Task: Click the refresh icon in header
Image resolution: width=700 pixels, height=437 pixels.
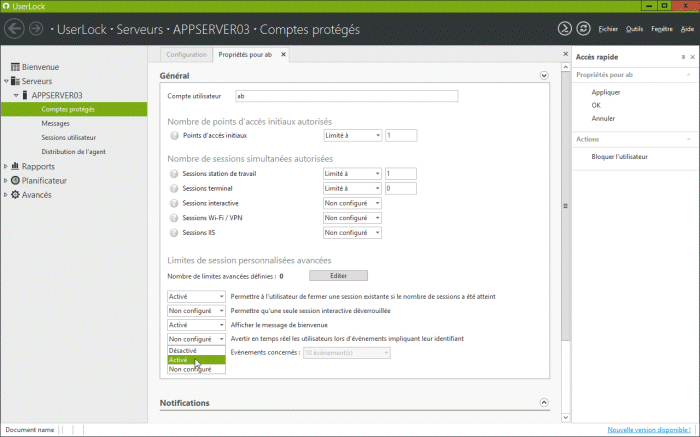Action: pos(583,29)
